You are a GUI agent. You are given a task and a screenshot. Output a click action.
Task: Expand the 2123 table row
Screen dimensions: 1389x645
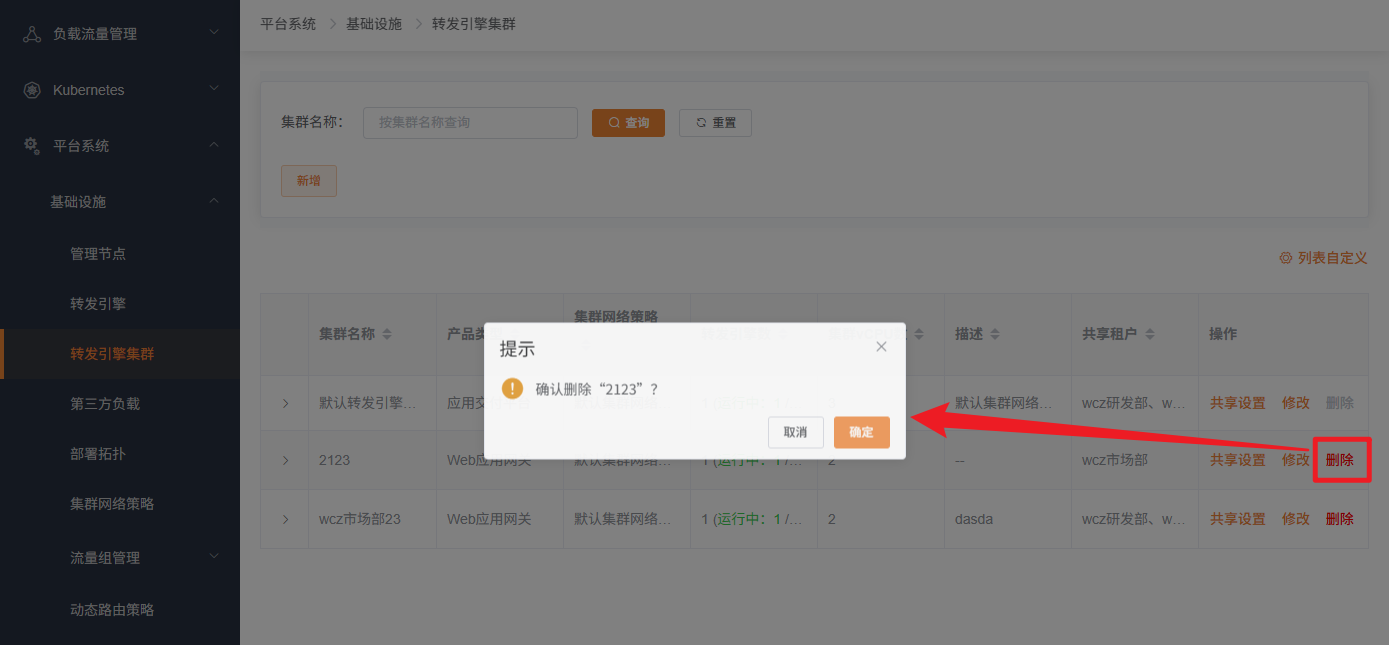pyautogui.click(x=285, y=461)
